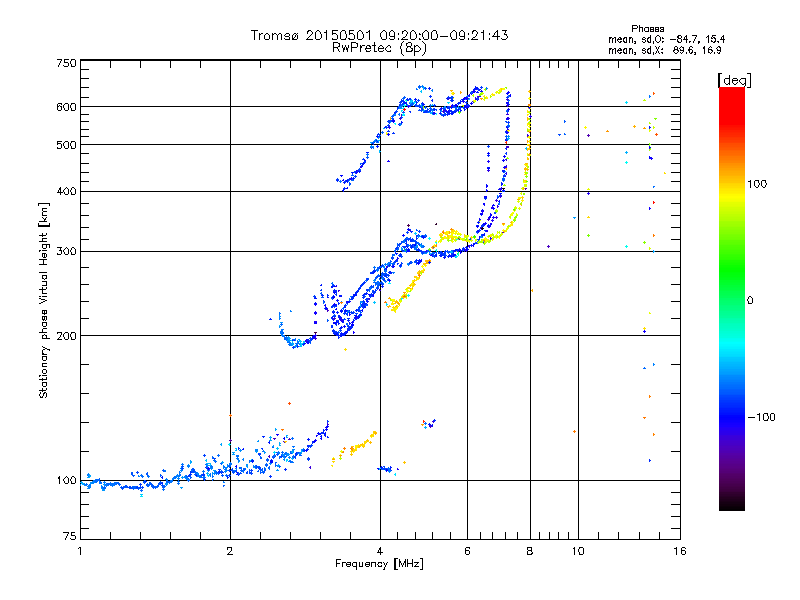
Task: Click the colorbar tick label '0'
Action: [750, 300]
